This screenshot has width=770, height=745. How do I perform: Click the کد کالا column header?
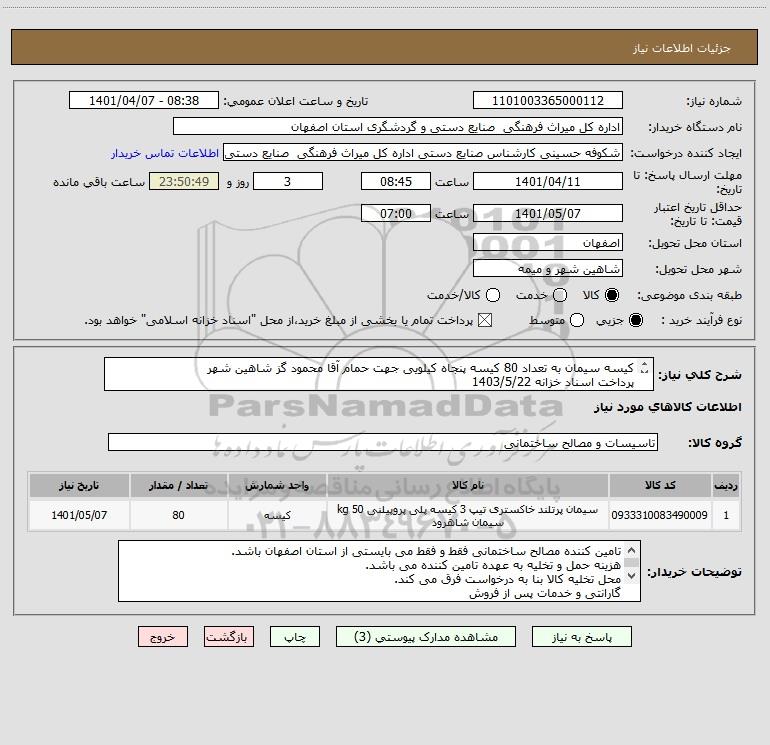point(660,485)
